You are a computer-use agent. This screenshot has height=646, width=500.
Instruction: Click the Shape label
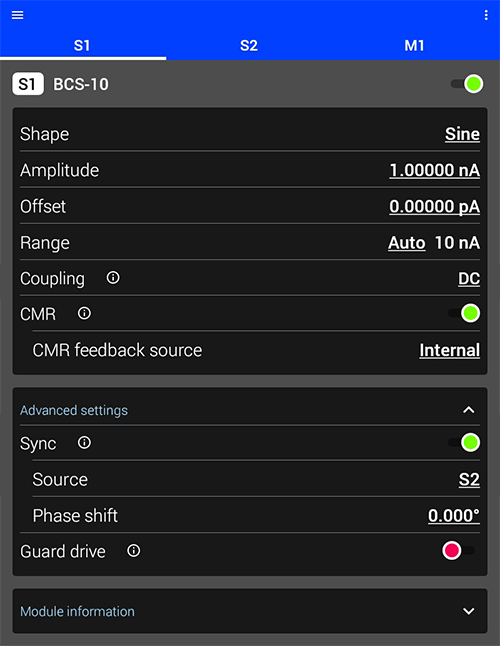[x=44, y=134]
